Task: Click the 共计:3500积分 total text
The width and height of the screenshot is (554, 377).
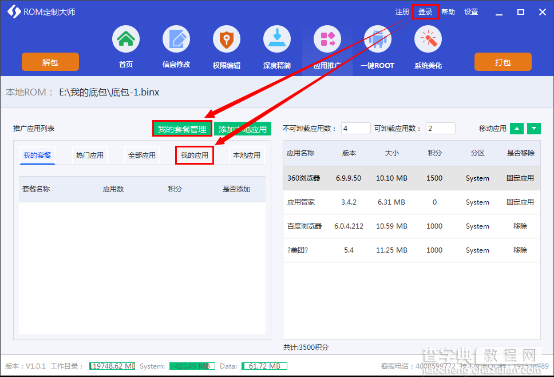Action: [x=306, y=347]
